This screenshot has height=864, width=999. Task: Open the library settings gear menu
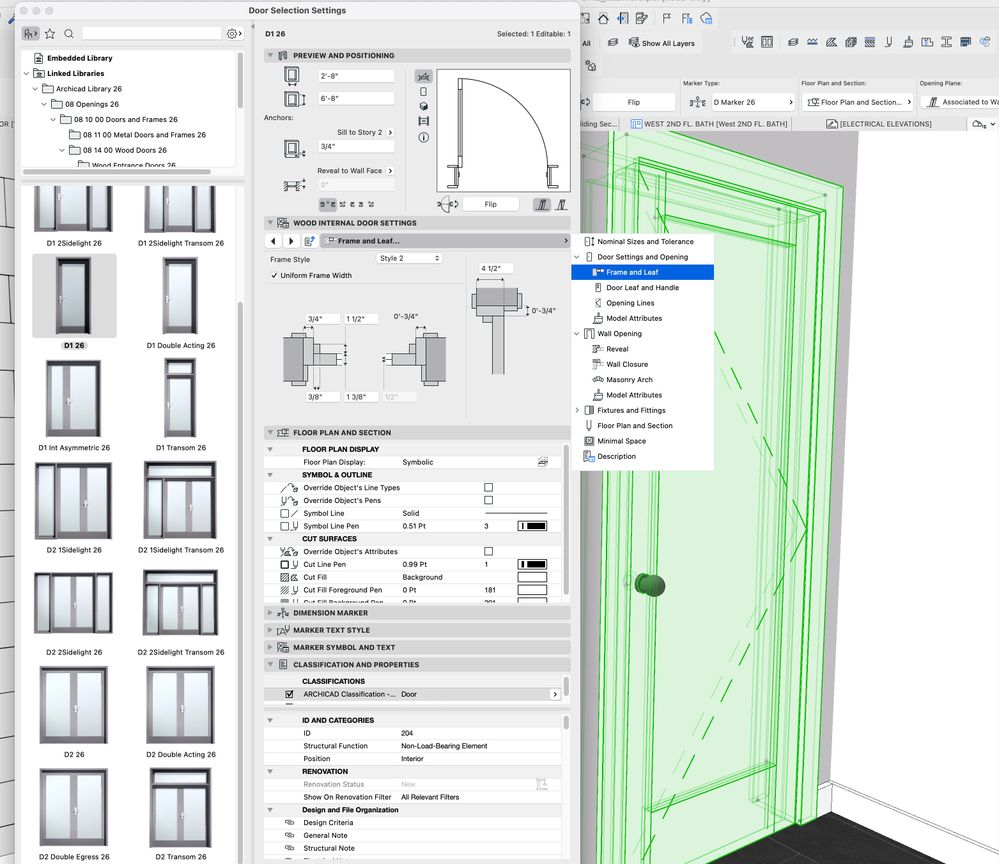pos(233,33)
